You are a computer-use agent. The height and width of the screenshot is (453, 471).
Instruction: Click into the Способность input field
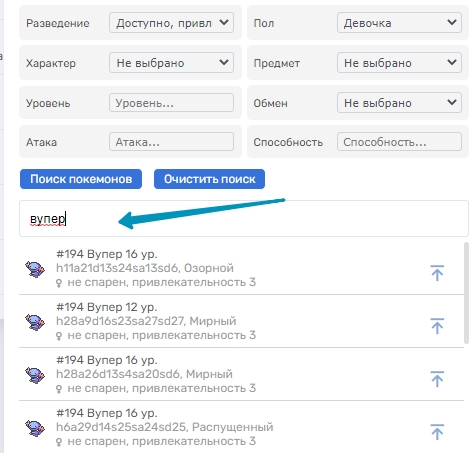399,142
